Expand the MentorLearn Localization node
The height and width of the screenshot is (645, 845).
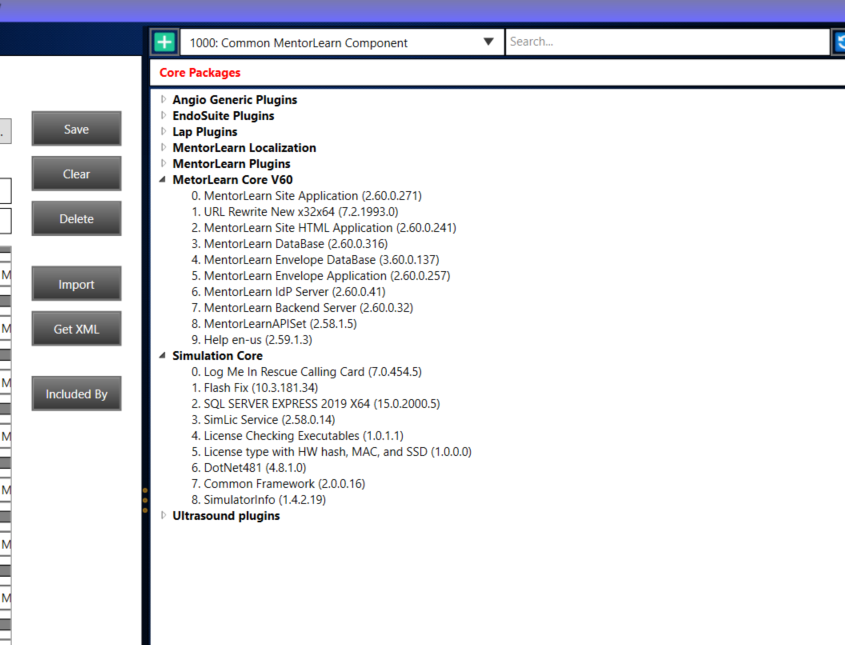(x=163, y=147)
